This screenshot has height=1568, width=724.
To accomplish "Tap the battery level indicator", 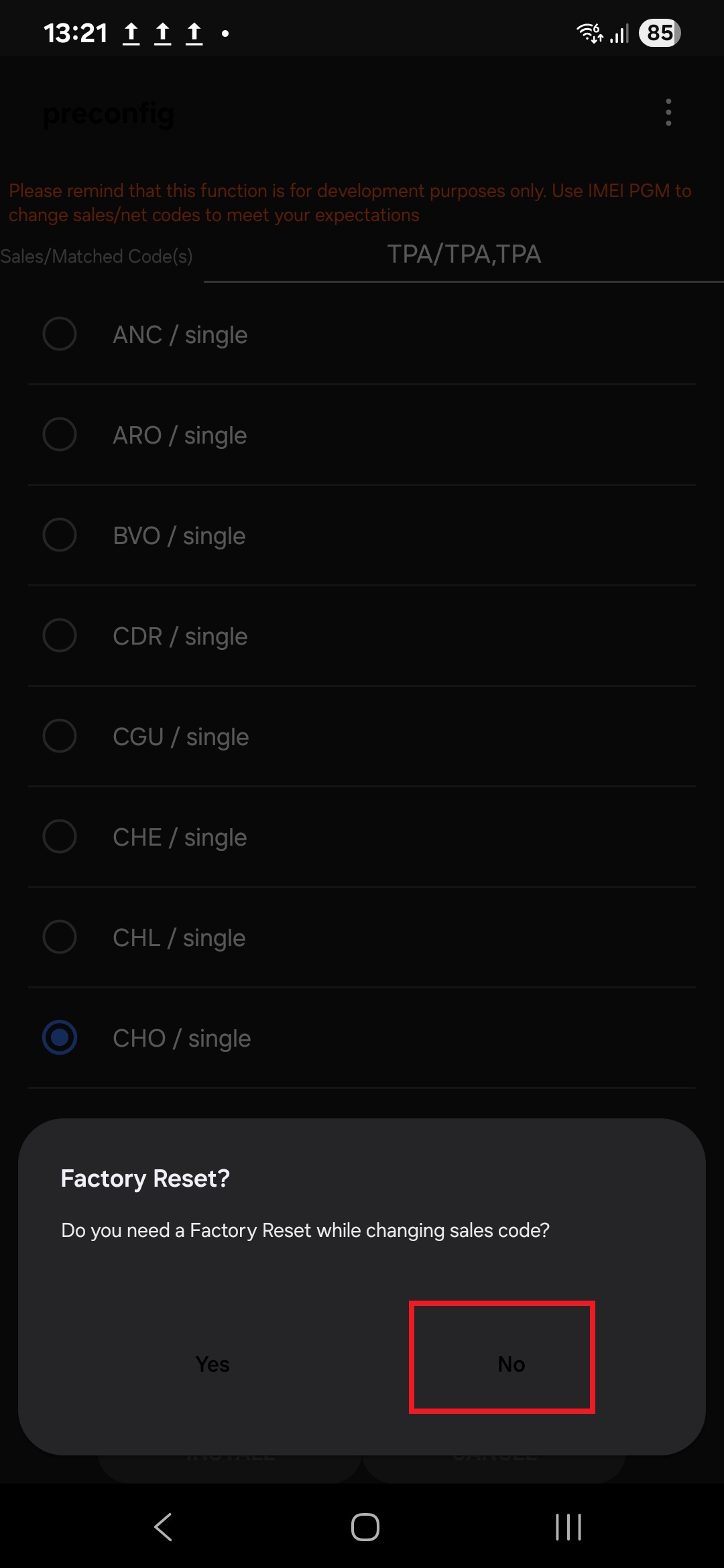I will coord(660,33).
